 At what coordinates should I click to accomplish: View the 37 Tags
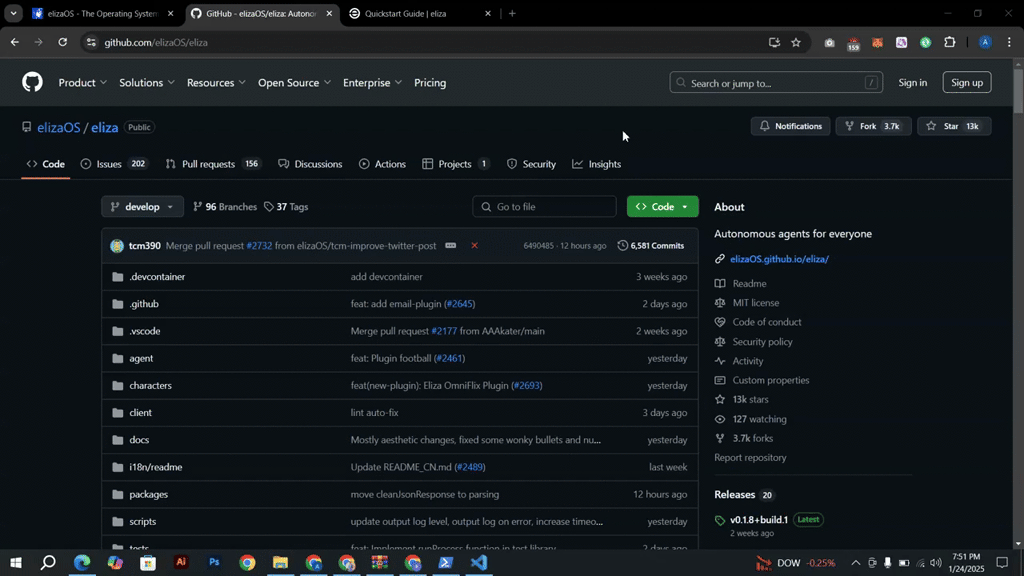tap(286, 206)
